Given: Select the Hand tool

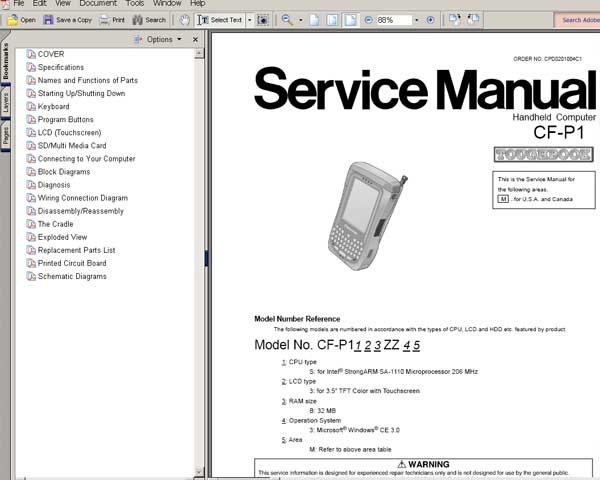Looking at the screenshot, I should coord(184,20).
